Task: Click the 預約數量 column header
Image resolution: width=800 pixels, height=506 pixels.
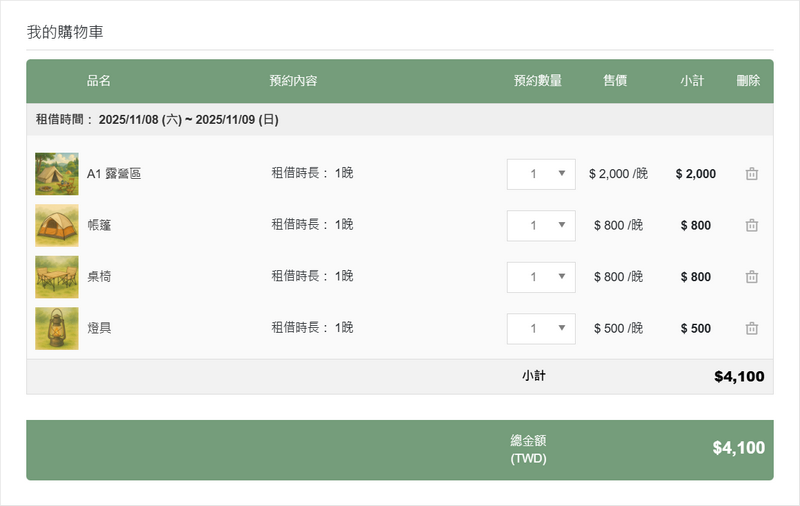Action: [x=537, y=81]
